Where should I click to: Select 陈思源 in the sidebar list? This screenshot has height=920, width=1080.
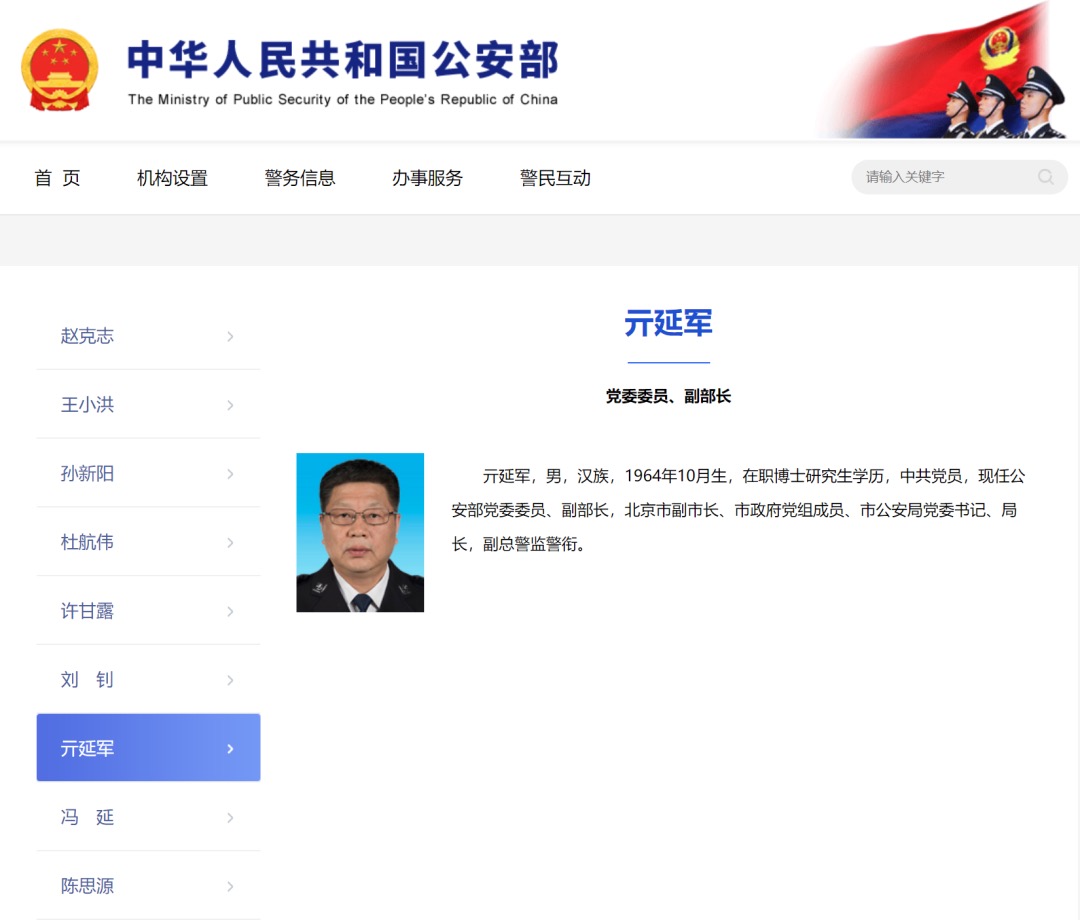point(148,886)
